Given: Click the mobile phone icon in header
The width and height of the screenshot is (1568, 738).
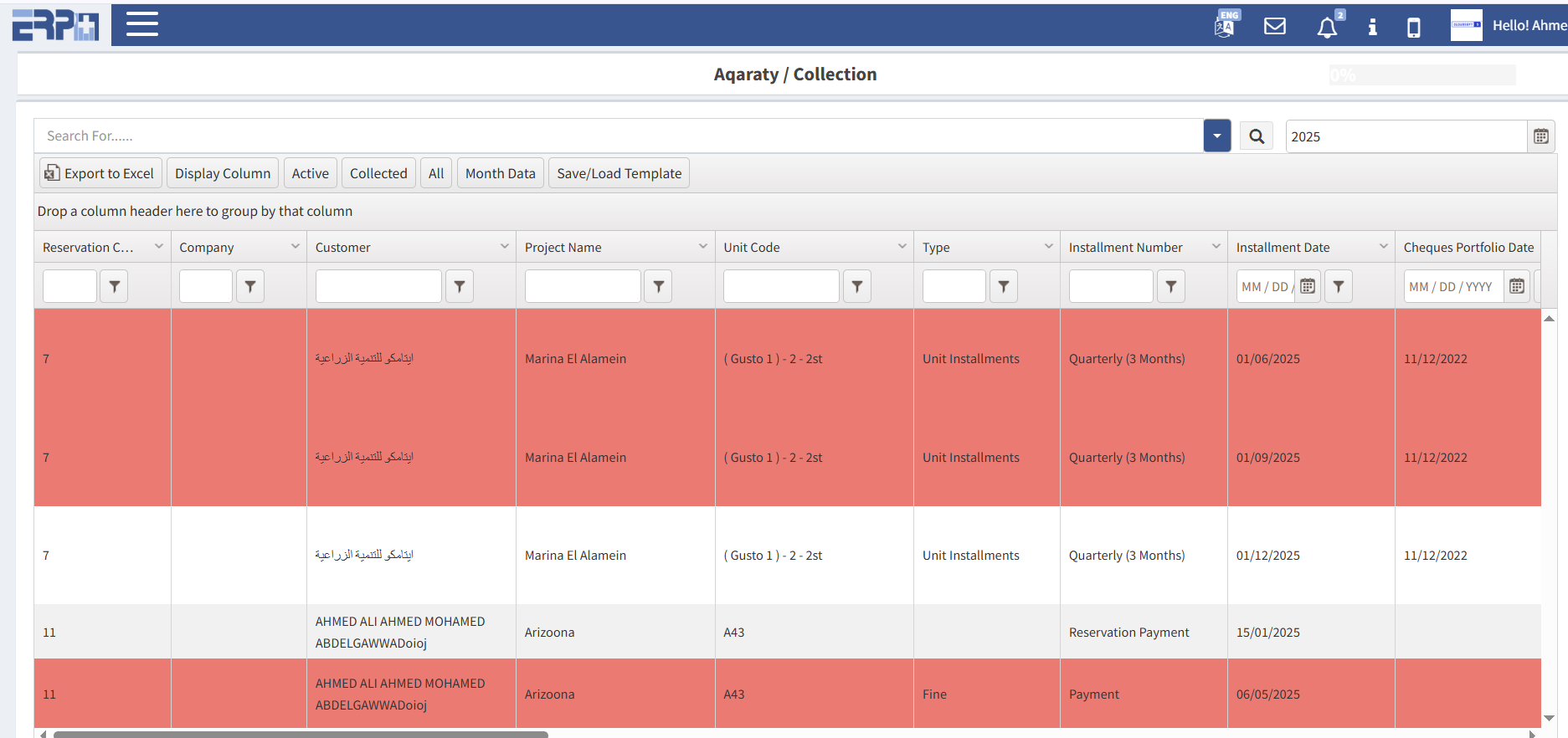Looking at the screenshot, I should coord(1413,28).
